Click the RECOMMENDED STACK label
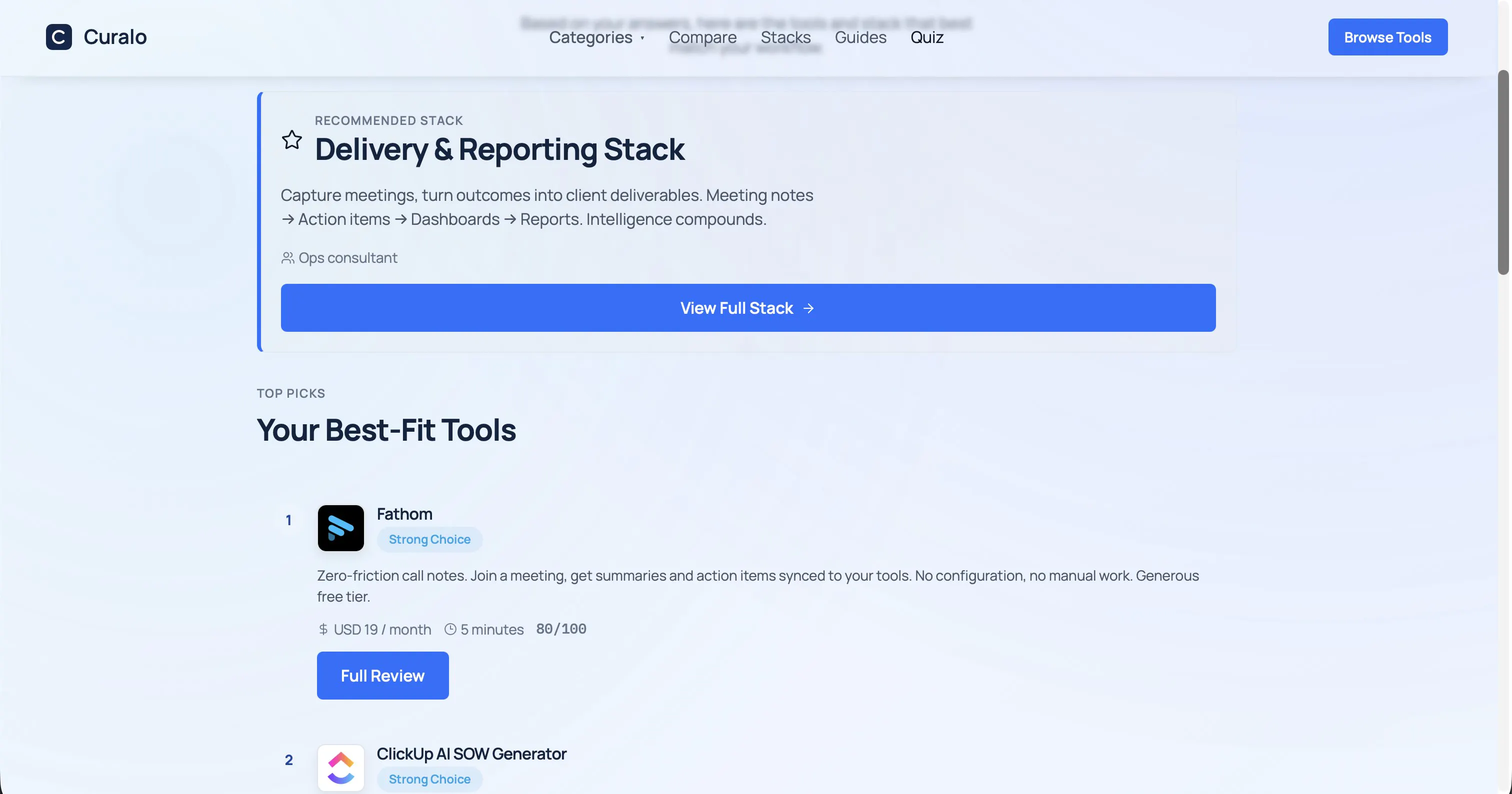Screen dimensions: 1512x794 (x=388, y=121)
